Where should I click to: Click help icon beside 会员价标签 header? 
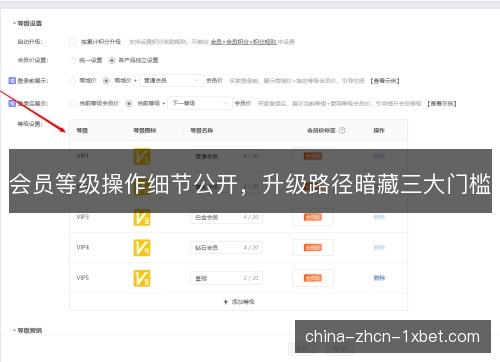(x=342, y=130)
